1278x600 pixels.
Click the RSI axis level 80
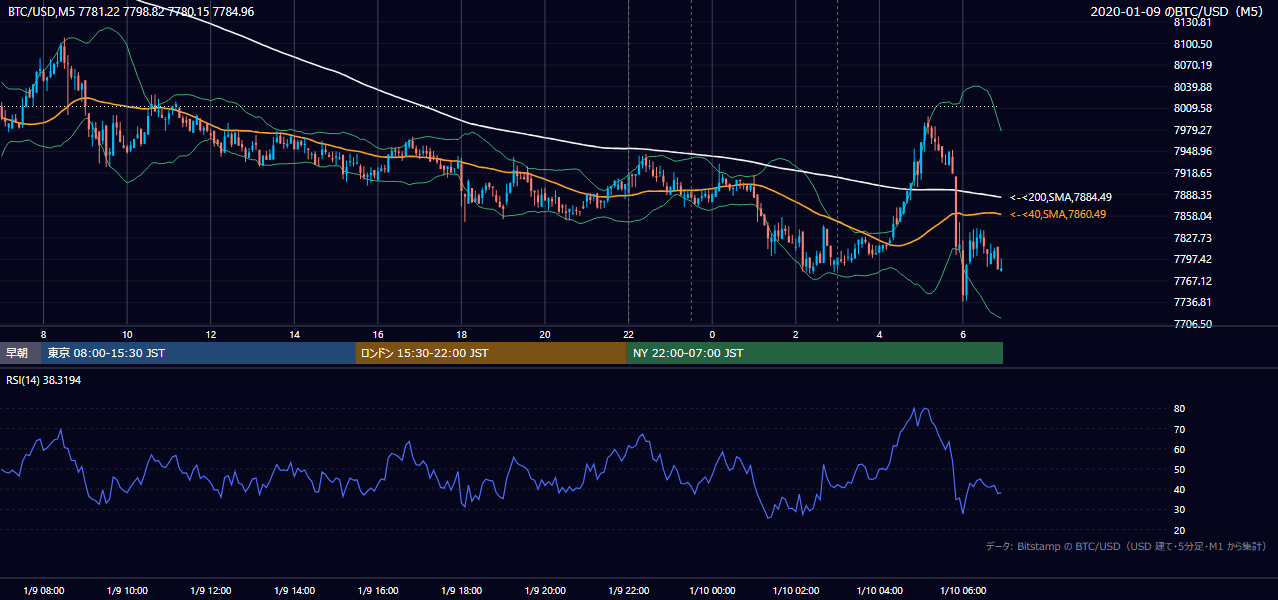click(1180, 409)
